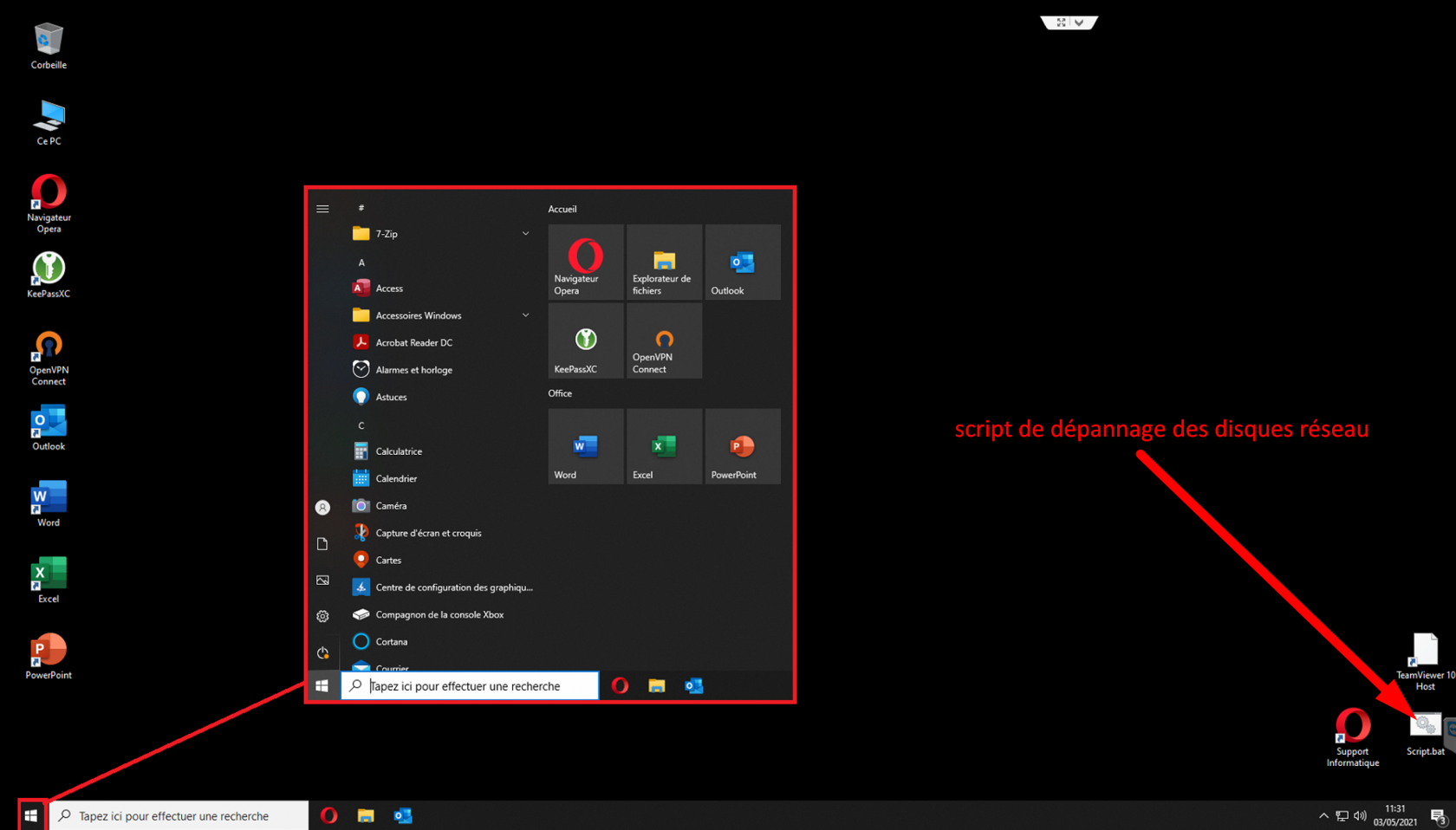The image size is (1456, 830).
Task: Click the search field inside the Start menu panel
Action: [470, 686]
